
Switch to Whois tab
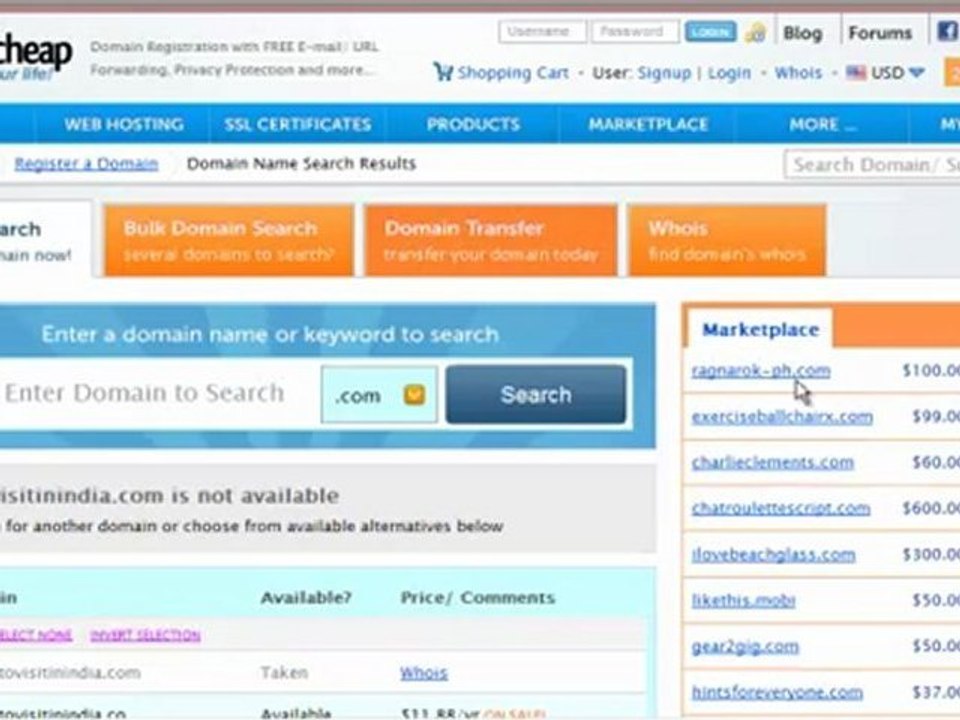pyautogui.click(x=727, y=240)
